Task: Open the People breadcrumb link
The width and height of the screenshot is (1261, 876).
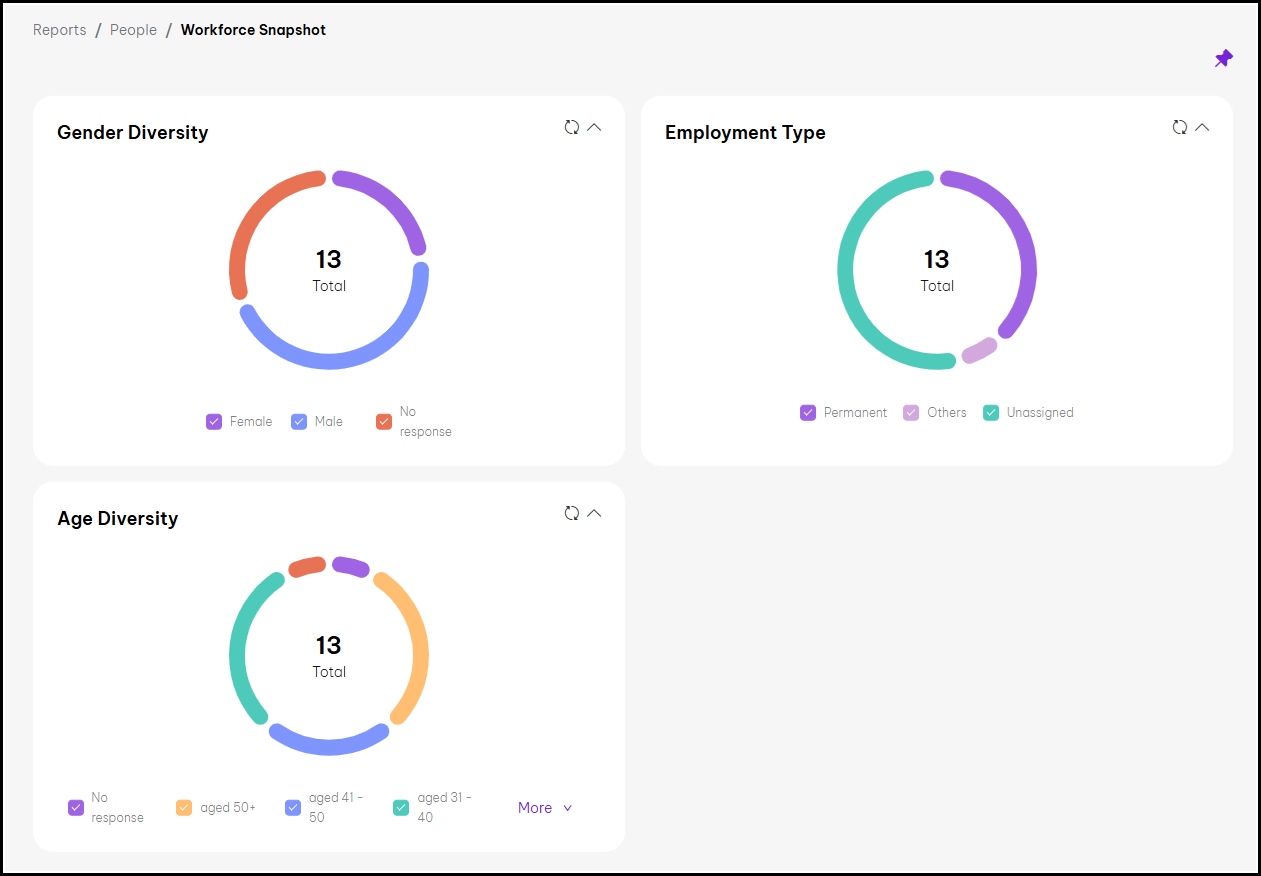Action: click(x=133, y=30)
